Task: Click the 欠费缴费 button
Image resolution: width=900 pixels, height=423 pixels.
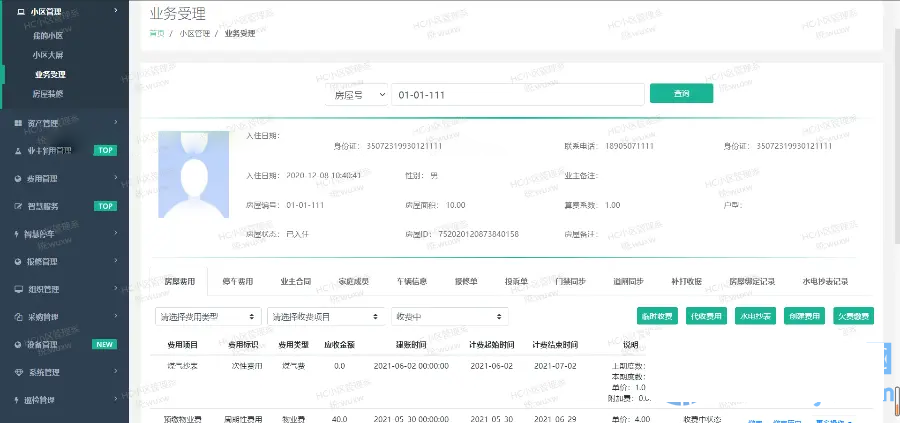Action: click(852, 316)
